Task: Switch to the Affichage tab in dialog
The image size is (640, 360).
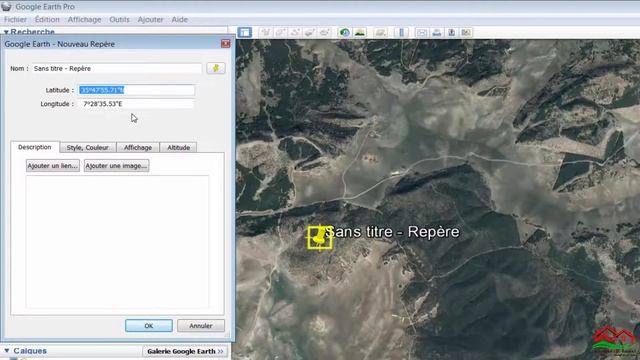Action: (x=138, y=147)
